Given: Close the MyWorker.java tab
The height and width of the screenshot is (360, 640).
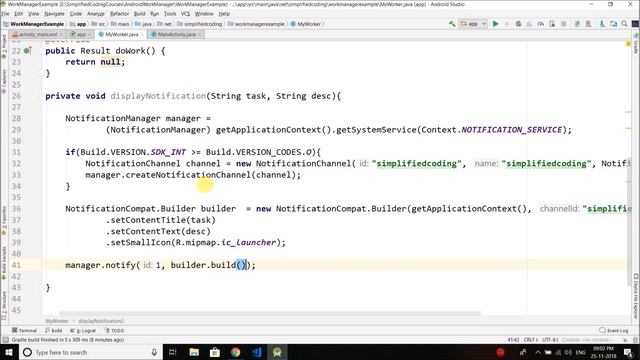Looking at the screenshot, I should point(142,35).
